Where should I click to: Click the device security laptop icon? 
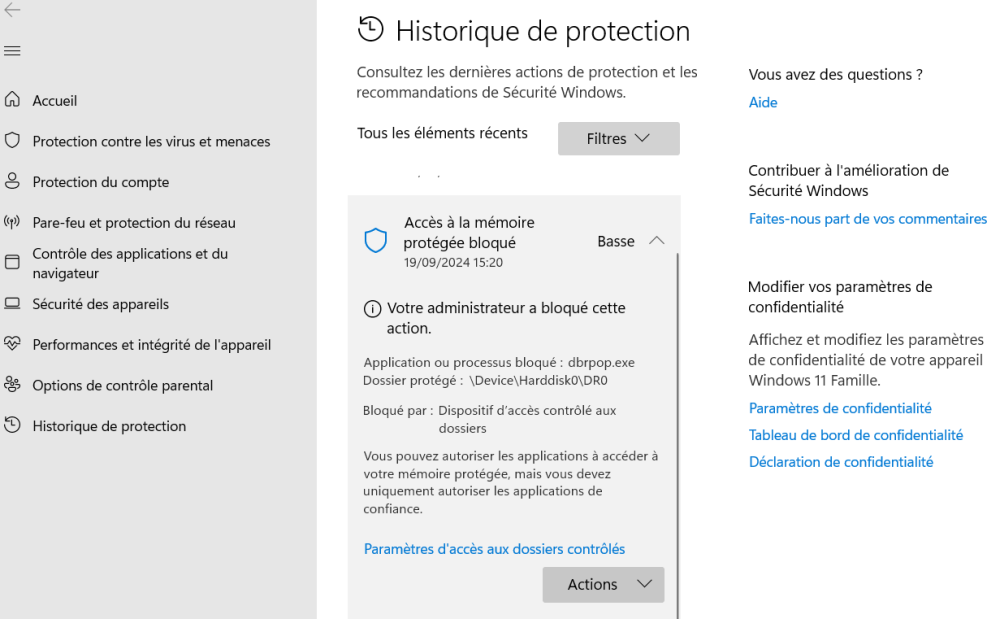(x=12, y=304)
